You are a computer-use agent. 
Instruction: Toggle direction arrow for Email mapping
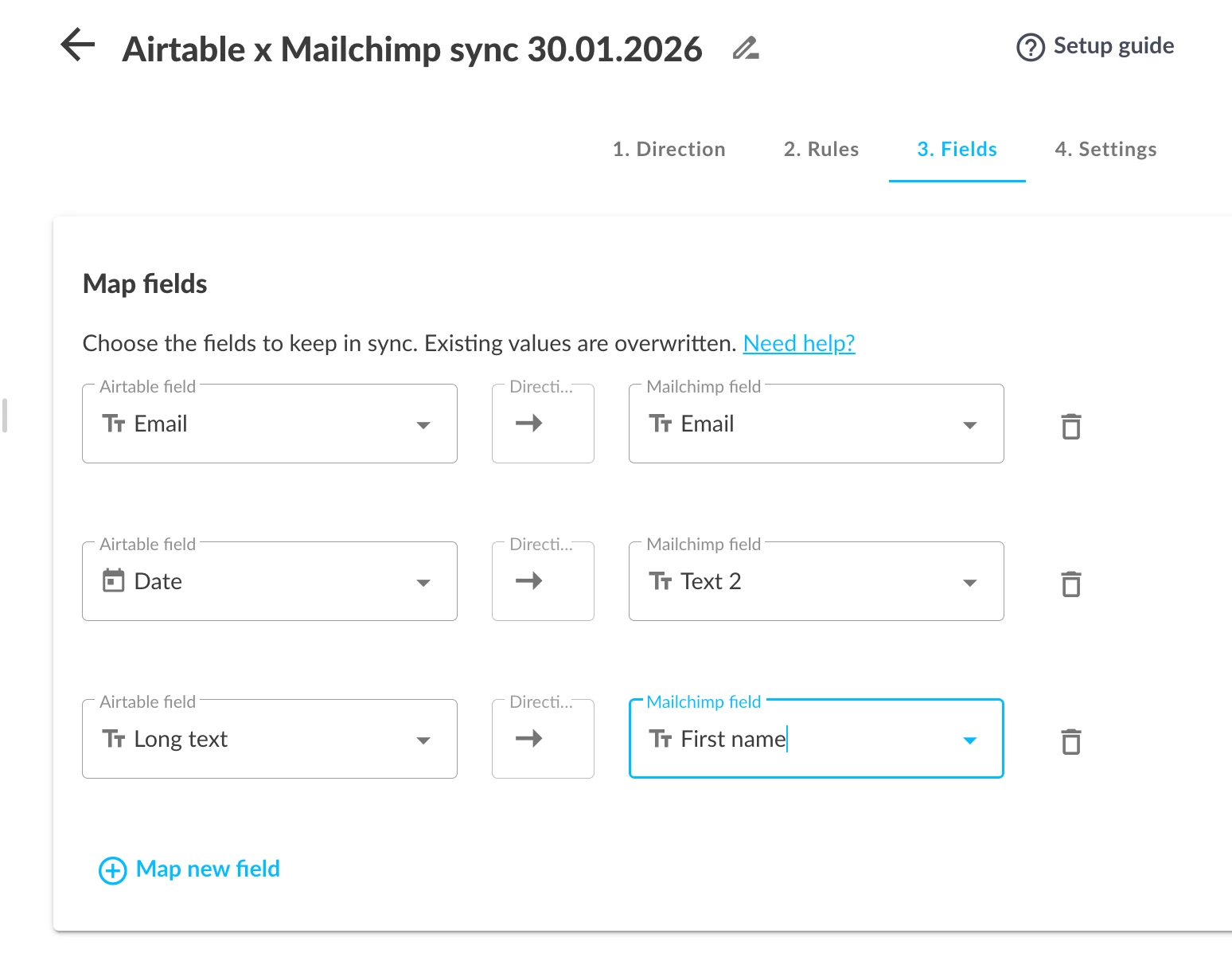point(529,424)
